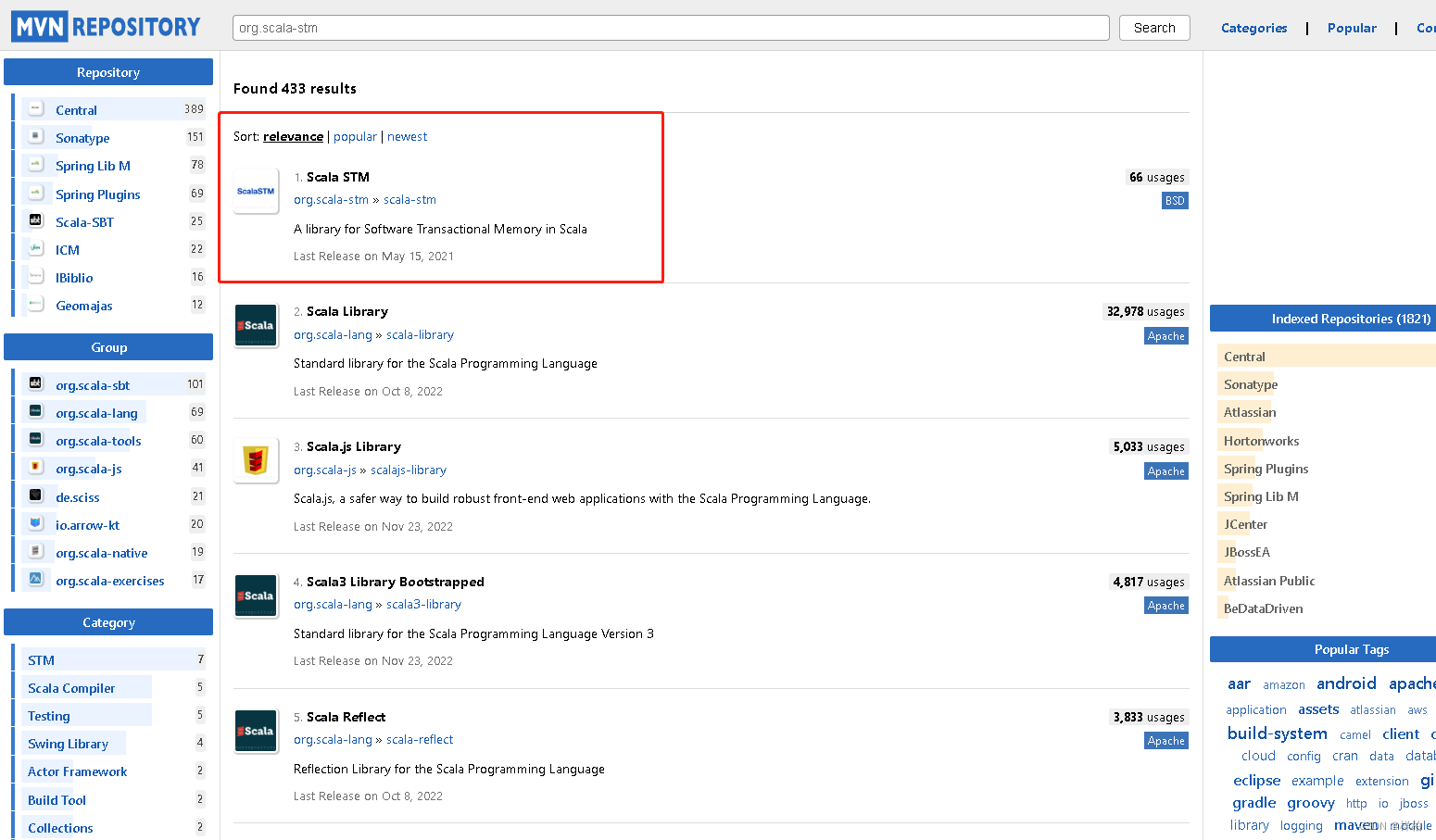The height and width of the screenshot is (840, 1436).
Task: Filter by STM category
Action: [x=41, y=660]
